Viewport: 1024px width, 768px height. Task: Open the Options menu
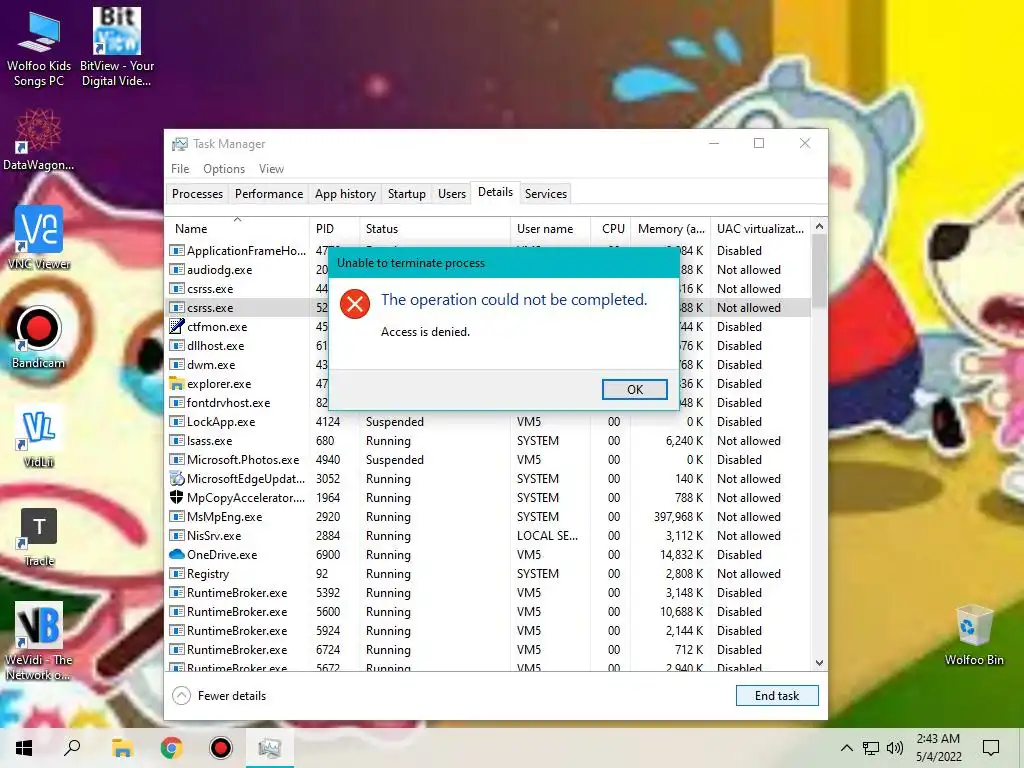(x=224, y=168)
